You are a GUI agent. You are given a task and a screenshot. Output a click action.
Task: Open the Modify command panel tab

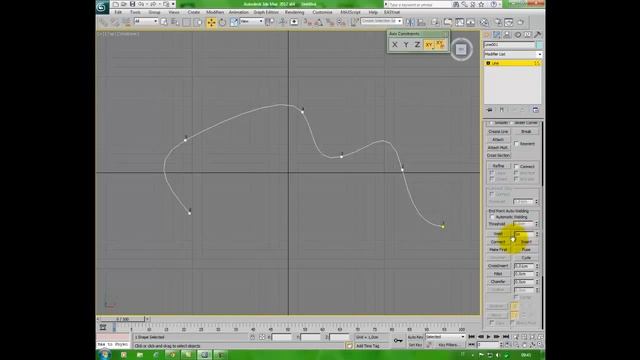[497, 35]
